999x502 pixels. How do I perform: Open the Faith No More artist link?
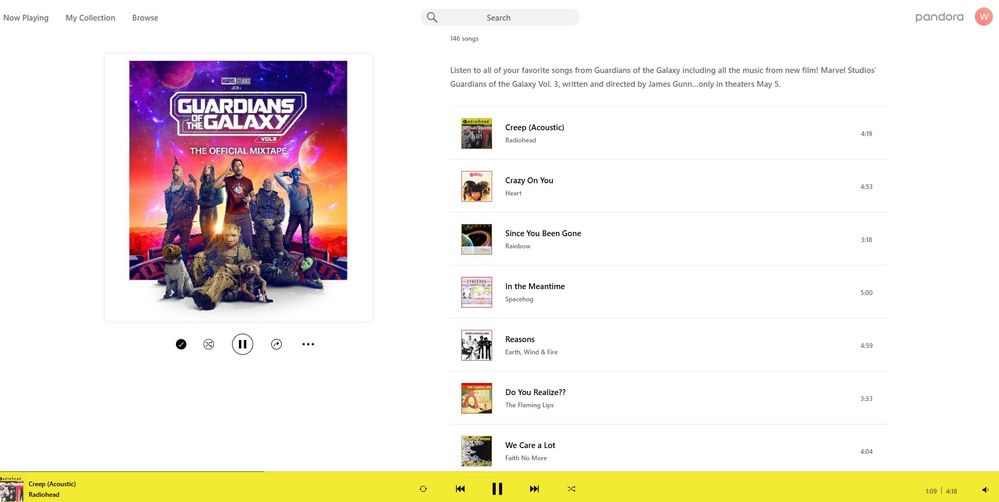tap(526, 457)
